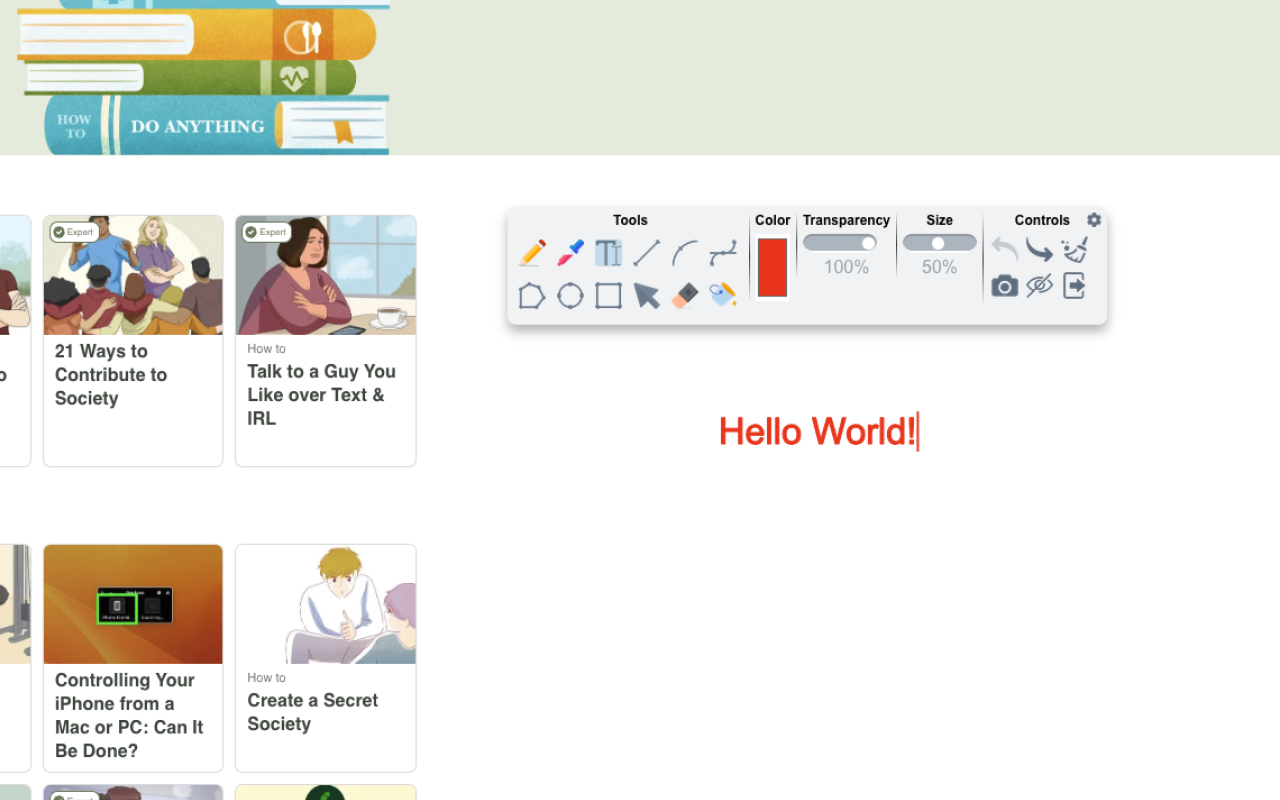Click the two people whispering thumbnail
The image size is (1280, 800).
click(x=326, y=604)
